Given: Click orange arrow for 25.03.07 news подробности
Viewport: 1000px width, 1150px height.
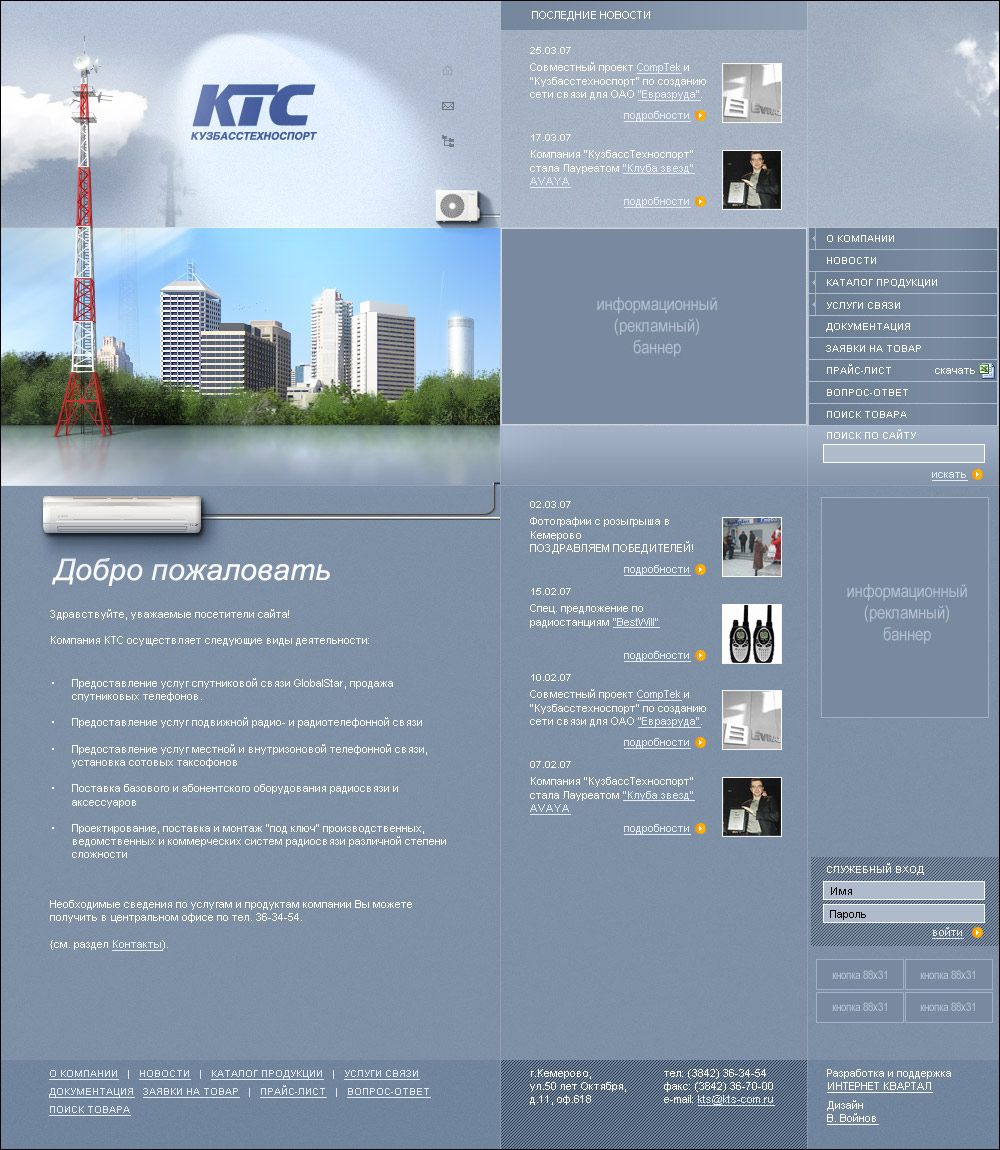Looking at the screenshot, I should click(701, 115).
